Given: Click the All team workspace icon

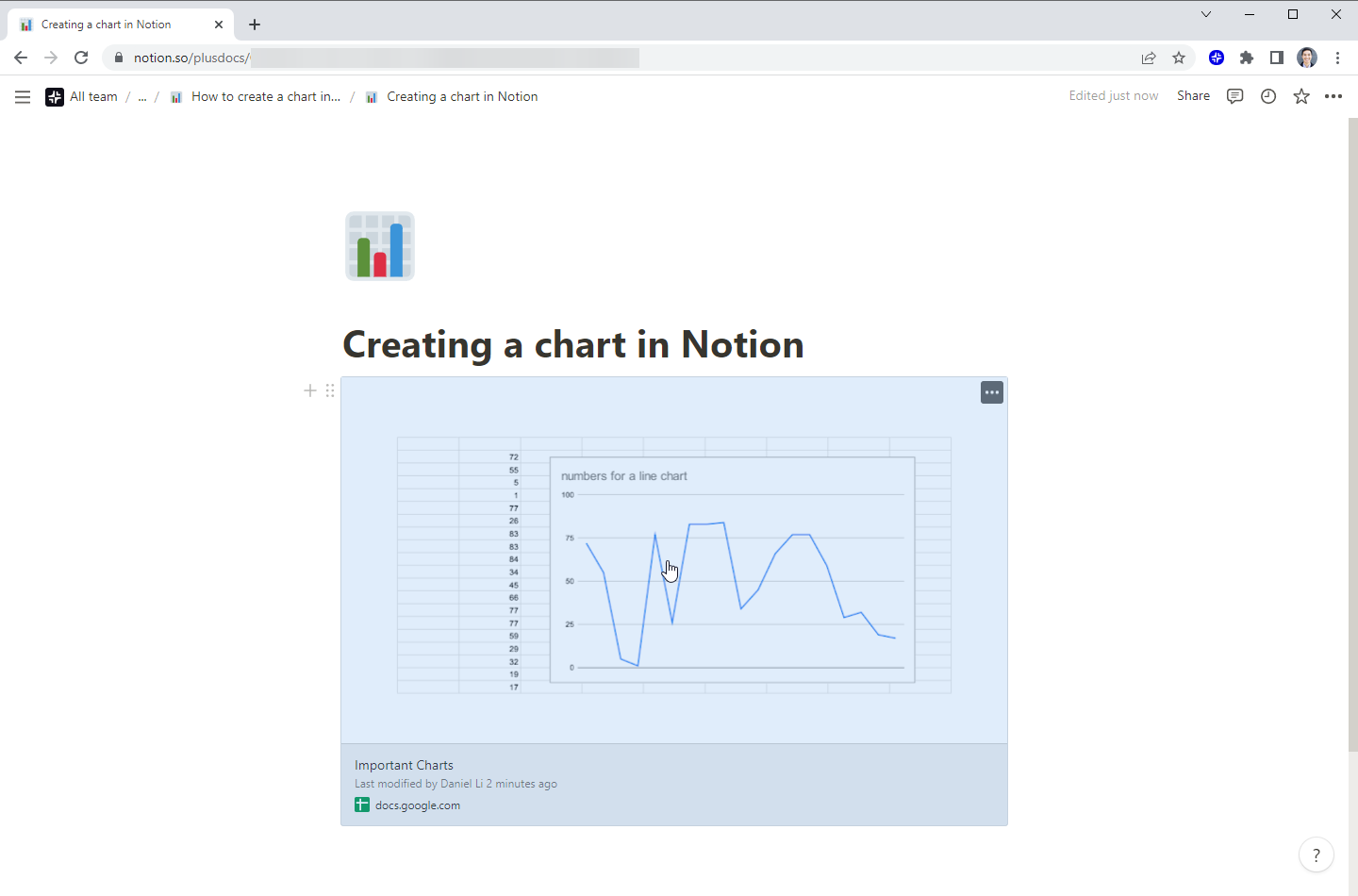Looking at the screenshot, I should coord(55,97).
